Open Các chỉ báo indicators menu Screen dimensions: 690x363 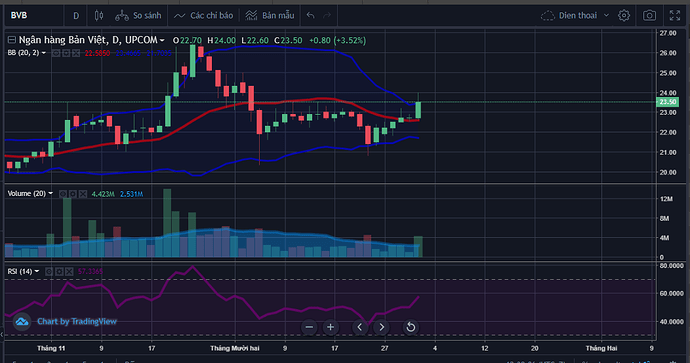[203, 16]
